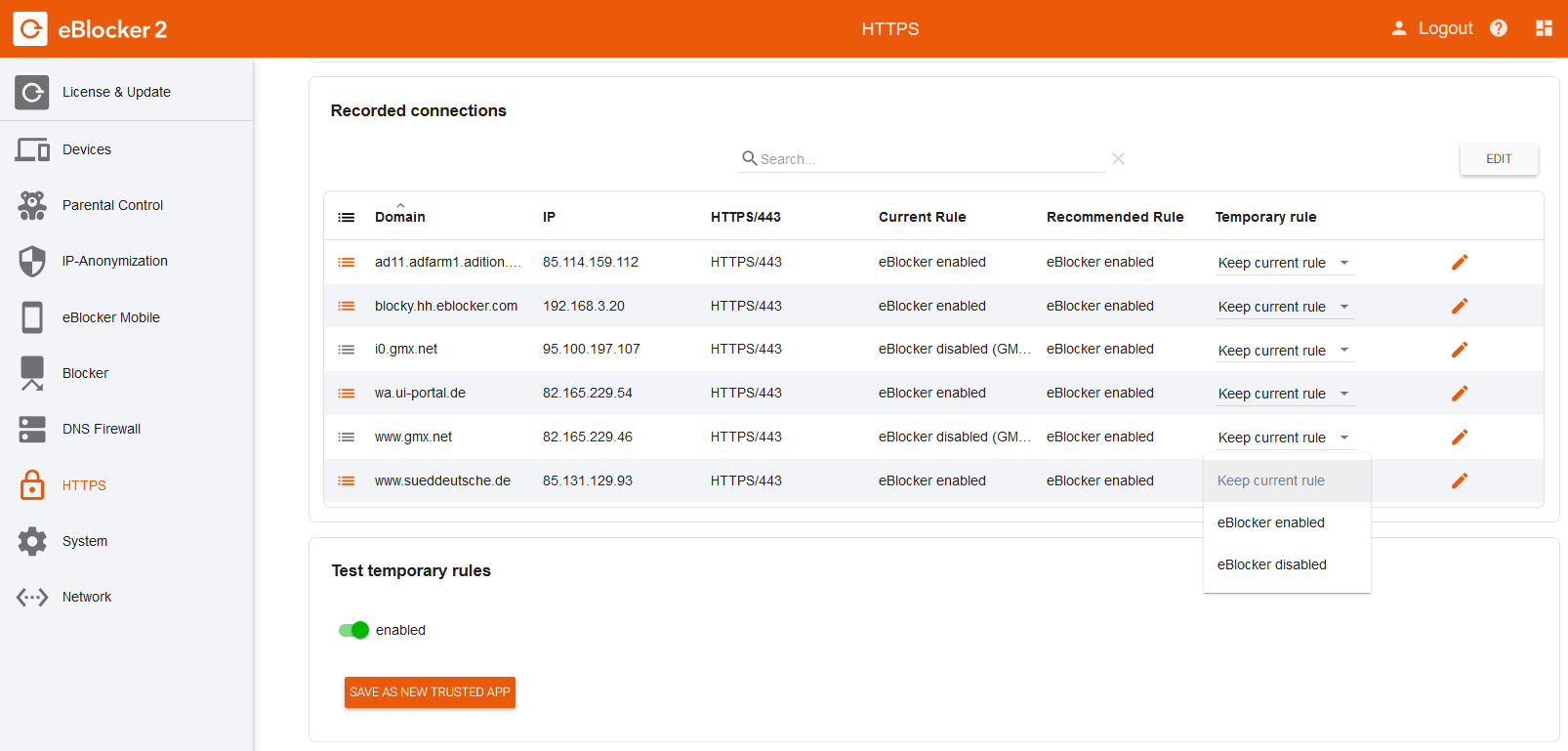1568x751 pixels.
Task: Open the help question mark icon
Action: coord(1499,28)
